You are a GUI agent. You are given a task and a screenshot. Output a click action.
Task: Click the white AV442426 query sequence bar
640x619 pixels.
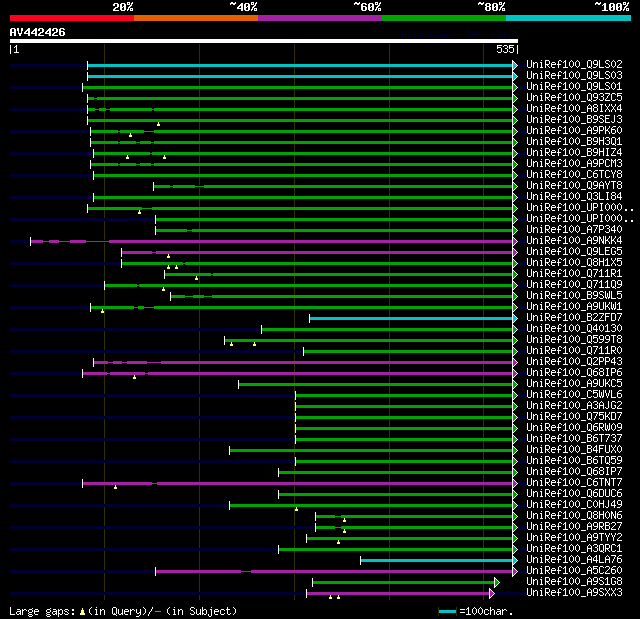click(x=264, y=41)
